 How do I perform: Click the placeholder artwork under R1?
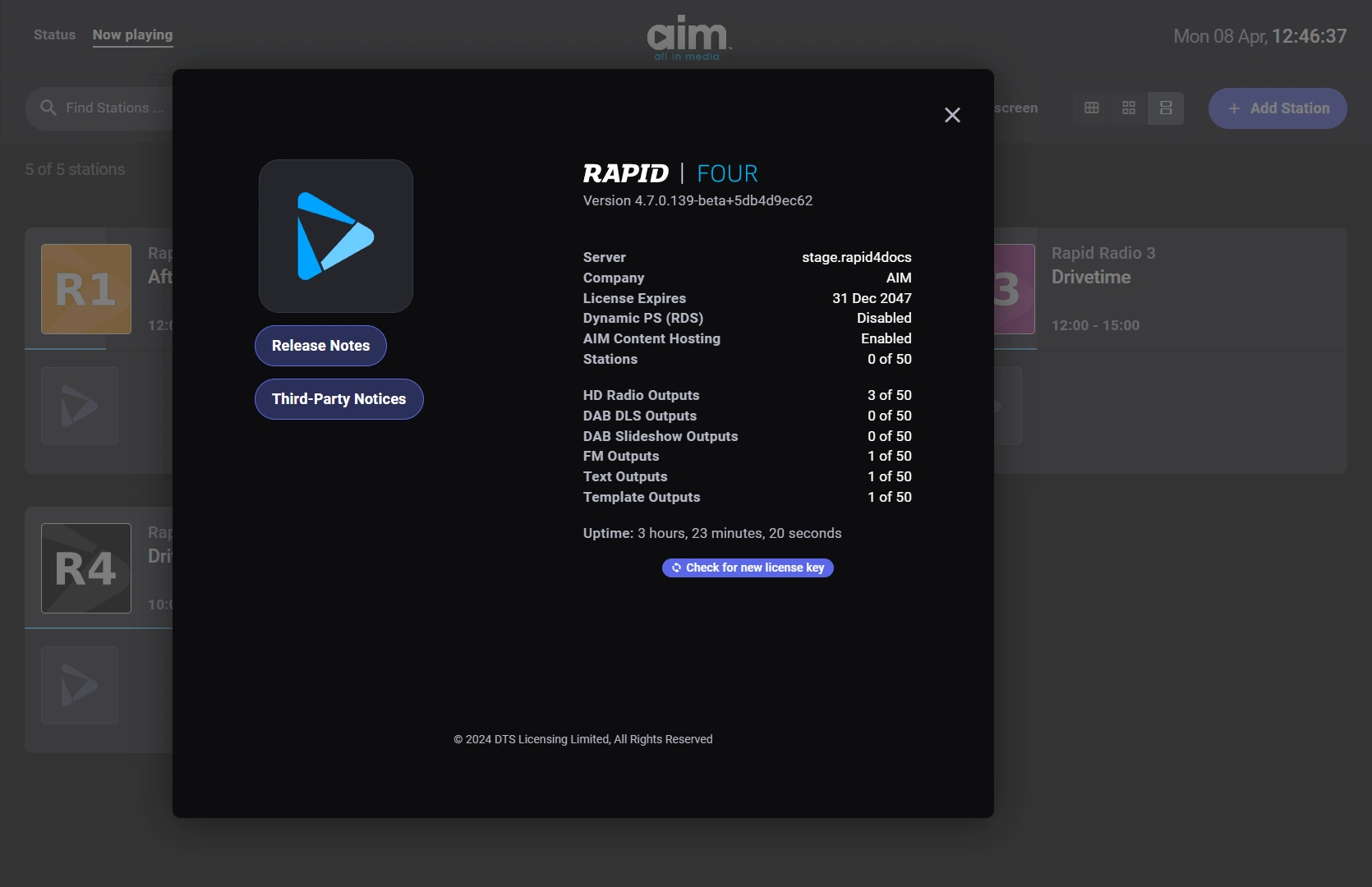pyautogui.click(x=80, y=406)
